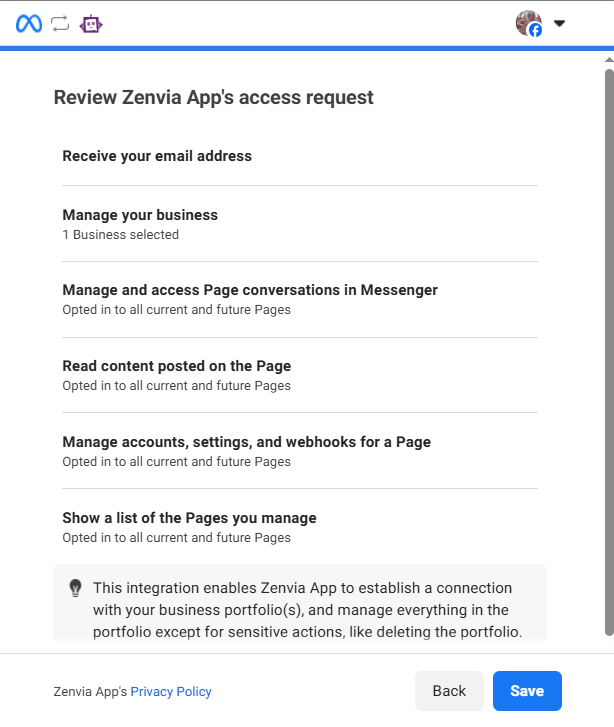Select Read content posted on the Page

[x=300, y=375]
